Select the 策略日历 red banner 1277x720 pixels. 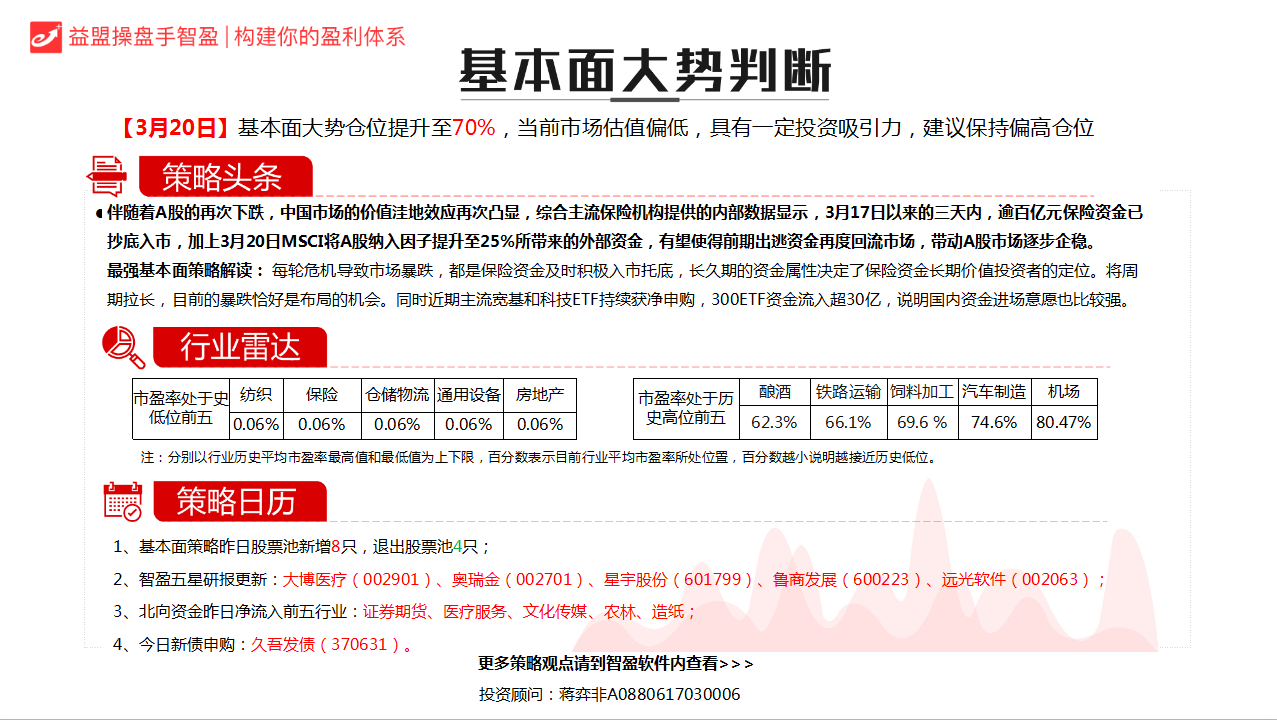[238, 501]
